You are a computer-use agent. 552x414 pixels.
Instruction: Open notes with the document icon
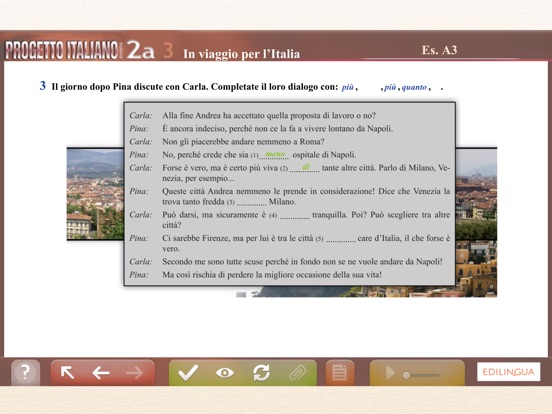[x=339, y=372]
